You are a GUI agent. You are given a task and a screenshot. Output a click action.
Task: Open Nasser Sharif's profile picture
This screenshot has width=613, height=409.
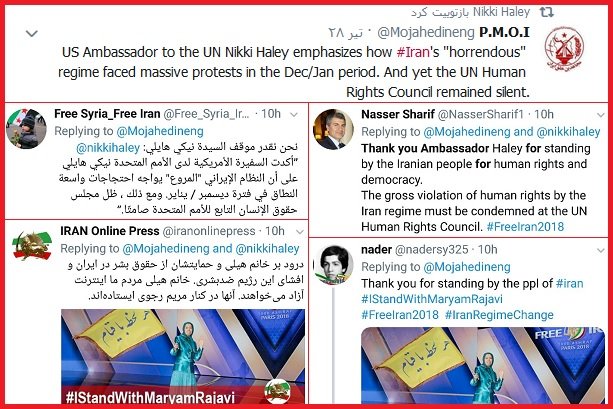333,129
